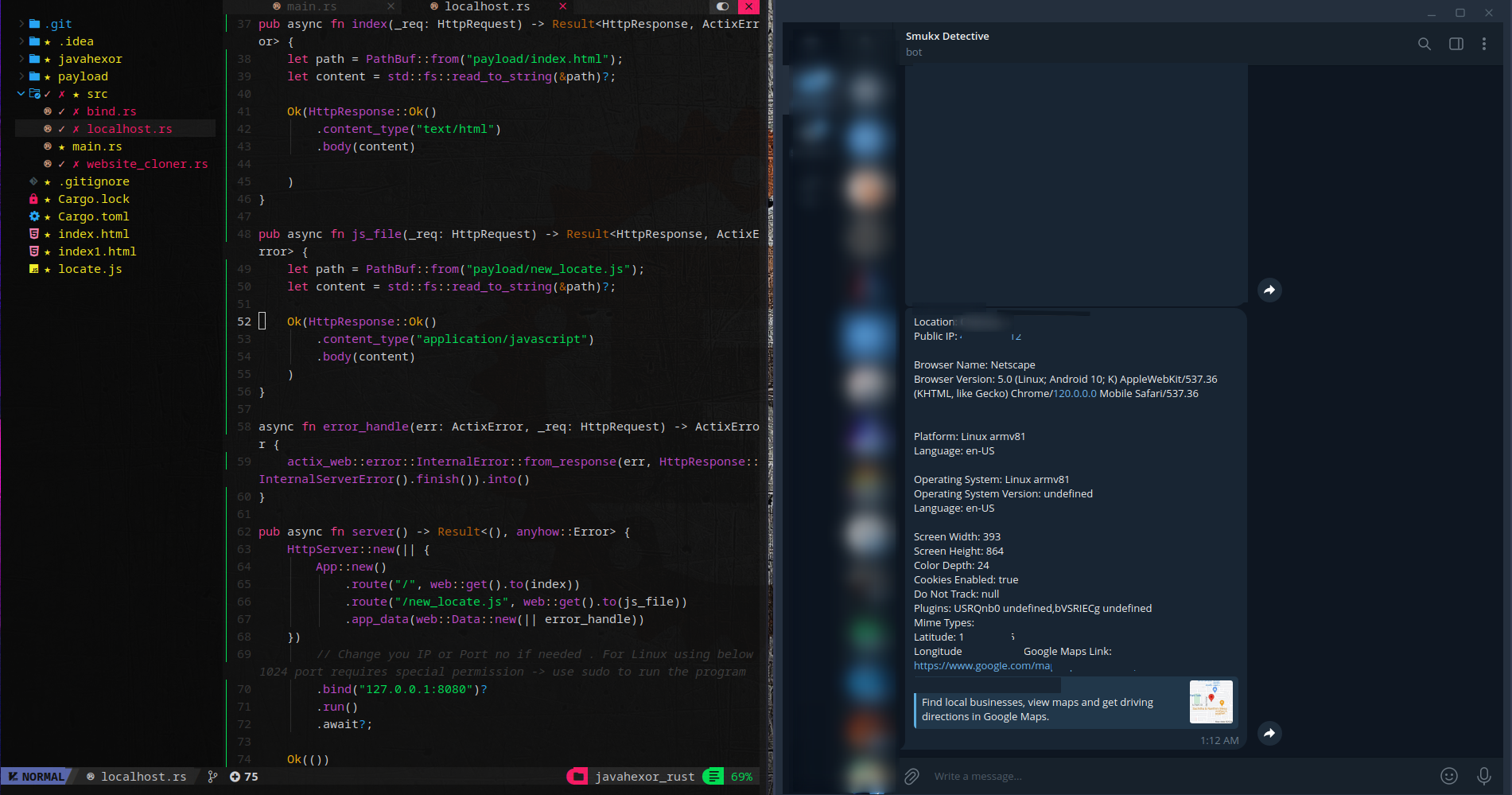Click the 120.0.0.0 link in browser version
The height and width of the screenshot is (795, 1512).
1075,394
